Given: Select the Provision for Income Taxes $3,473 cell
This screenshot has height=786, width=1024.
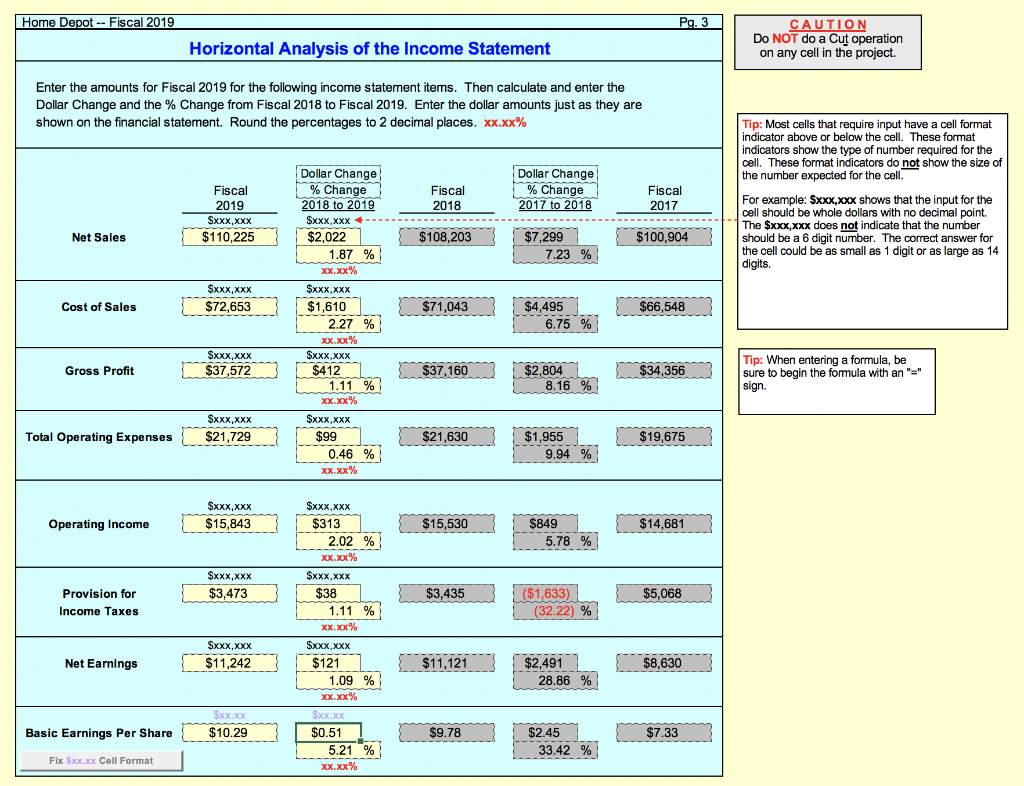Looking at the screenshot, I should pyautogui.click(x=229, y=593).
